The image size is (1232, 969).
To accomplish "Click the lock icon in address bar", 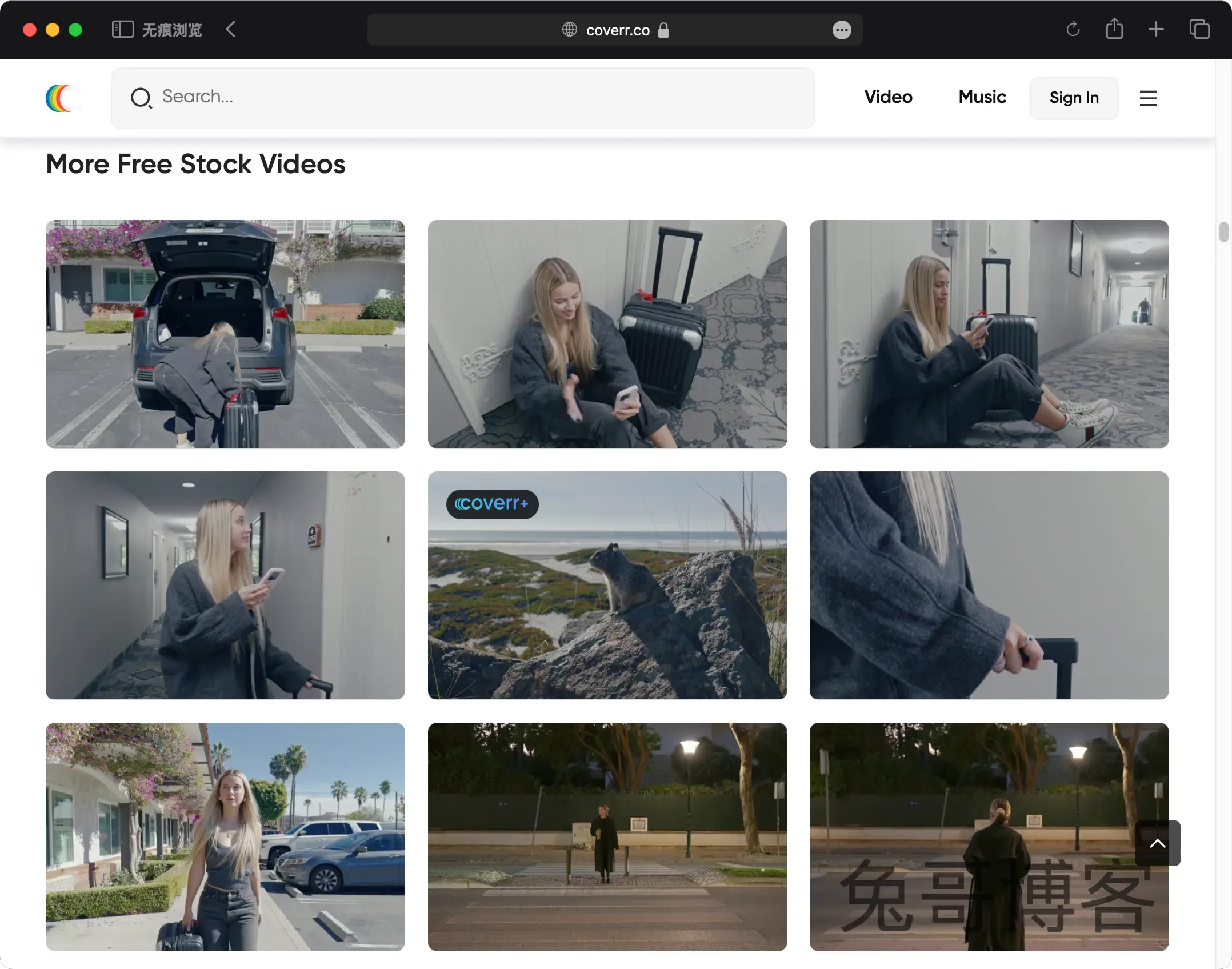I will click(663, 30).
